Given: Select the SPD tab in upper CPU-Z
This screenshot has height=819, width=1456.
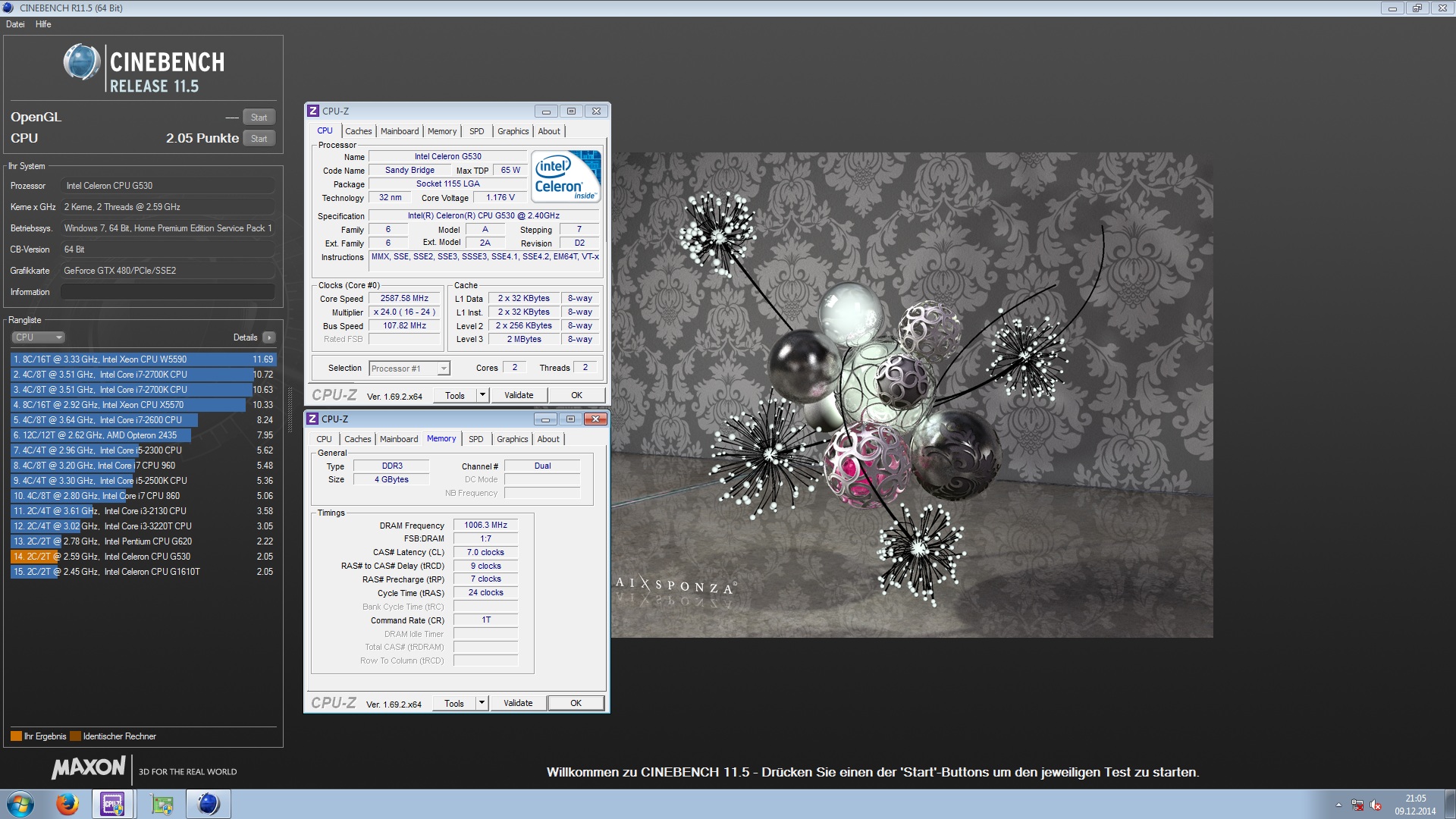Looking at the screenshot, I should tap(476, 131).
